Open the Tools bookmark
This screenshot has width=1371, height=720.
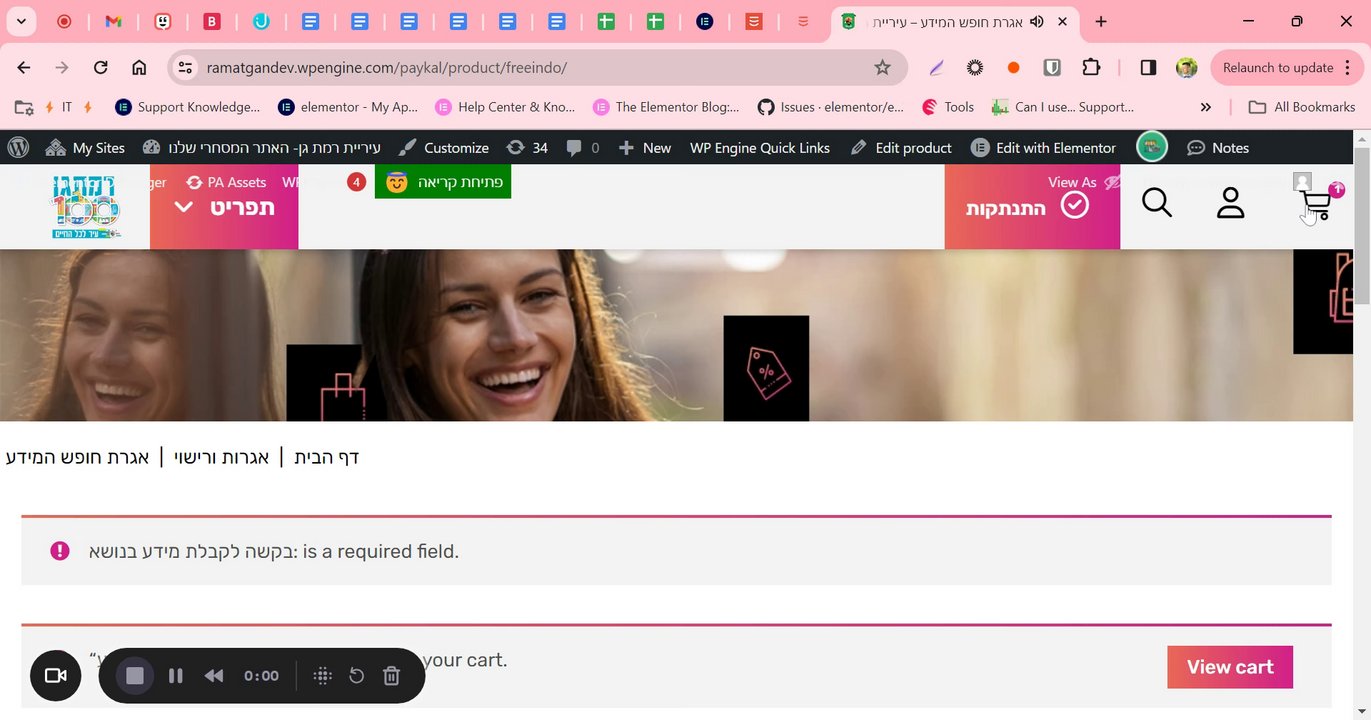tap(948, 107)
